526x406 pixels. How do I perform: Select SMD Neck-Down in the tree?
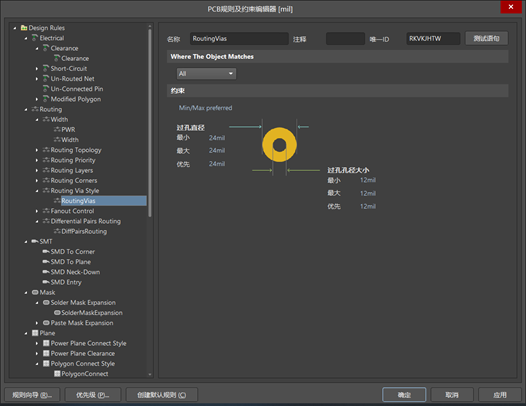pos(75,272)
